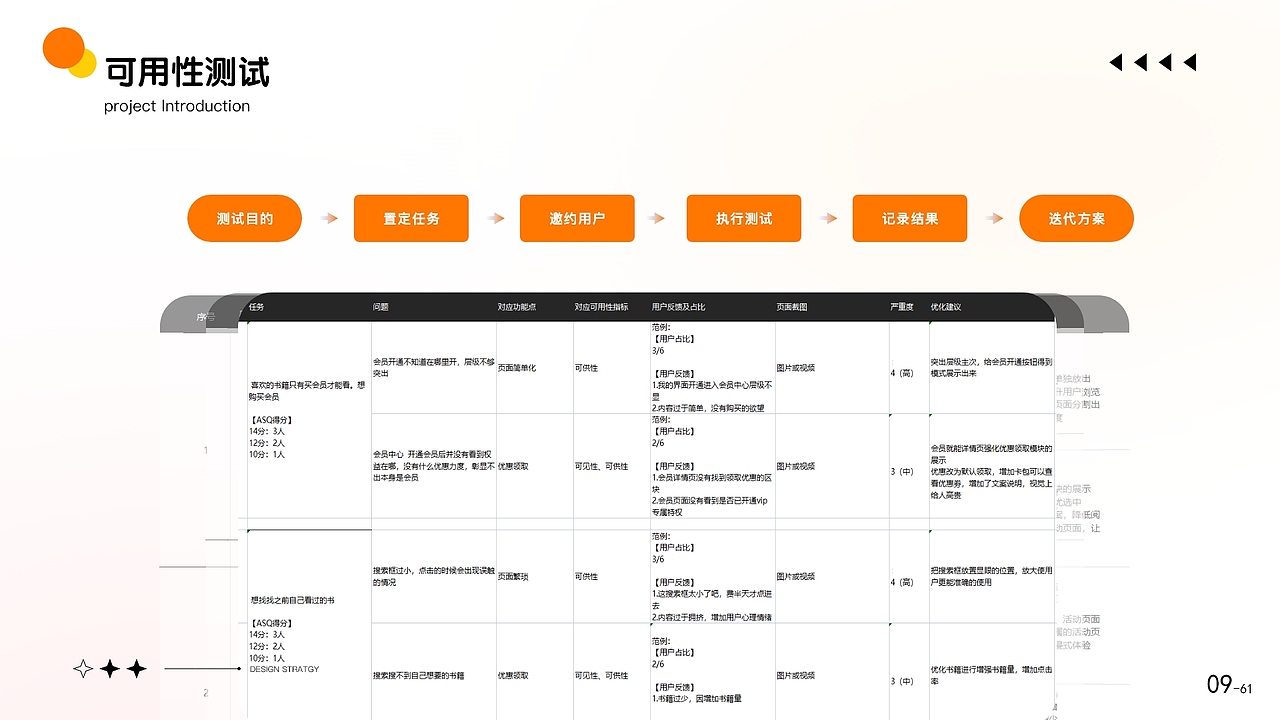Click the outlined four-point star icon
Image resolution: width=1280 pixels, height=720 pixels.
[x=84, y=669]
